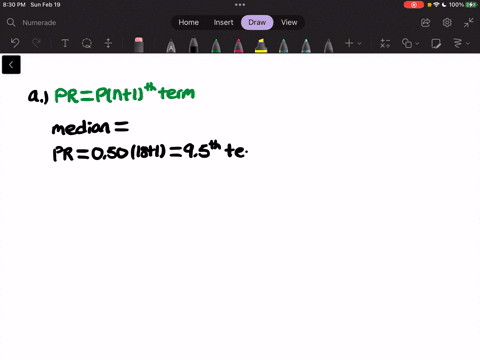Tap the 8:30 PM clock
The height and width of the screenshot is (360, 480).
[14, 5]
